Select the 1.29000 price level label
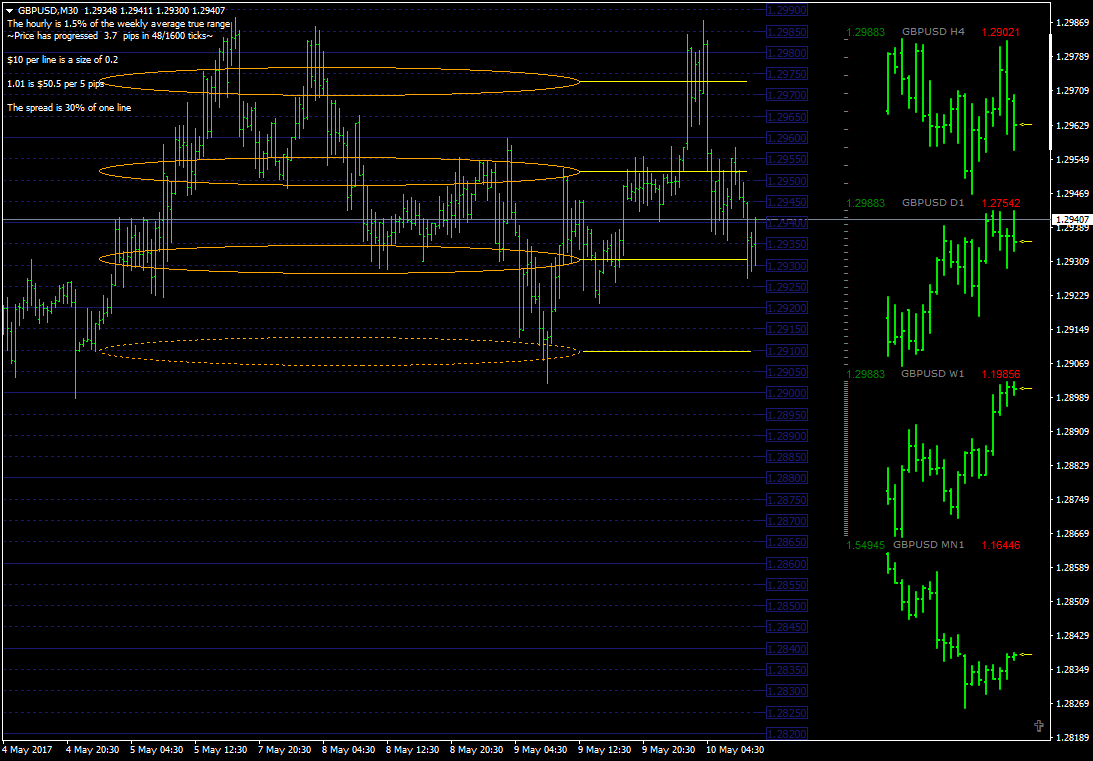Image resolution: width=1093 pixels, height=761 pixels. pos(787,393)
